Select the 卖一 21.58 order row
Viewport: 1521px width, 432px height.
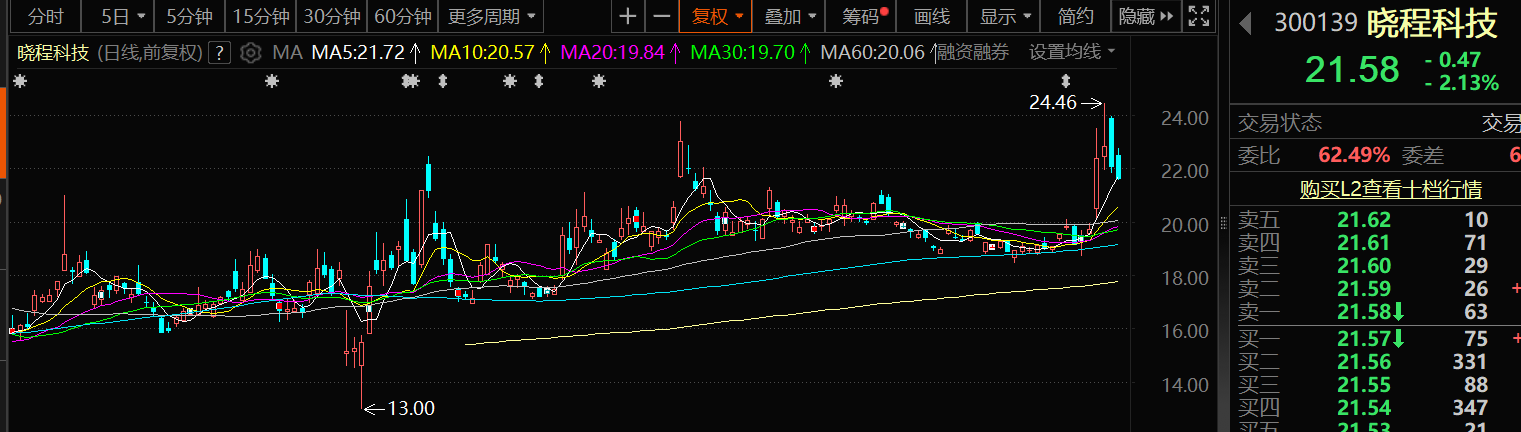point(1378,312)
